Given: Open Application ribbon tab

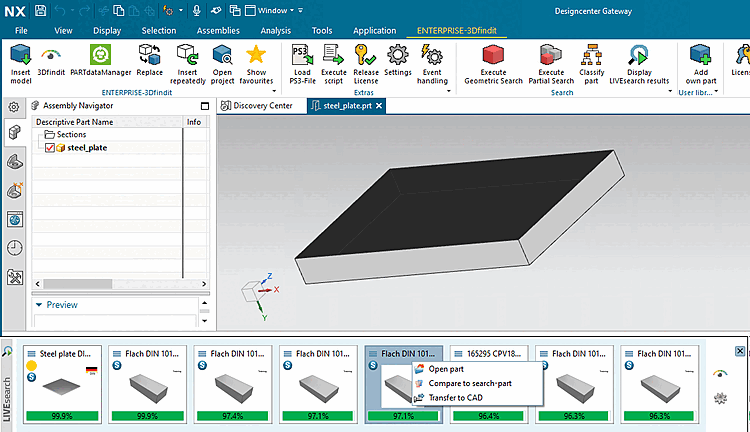Looking at the screenshot, I should (x=375, y=31).
